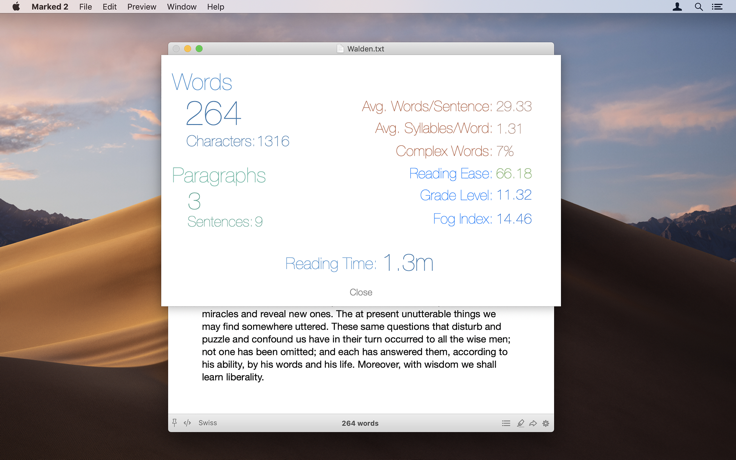This screenshot has height=460, width=736.
Task: Zoom the Walden.txt window with green button
Action: click(199, 48)
